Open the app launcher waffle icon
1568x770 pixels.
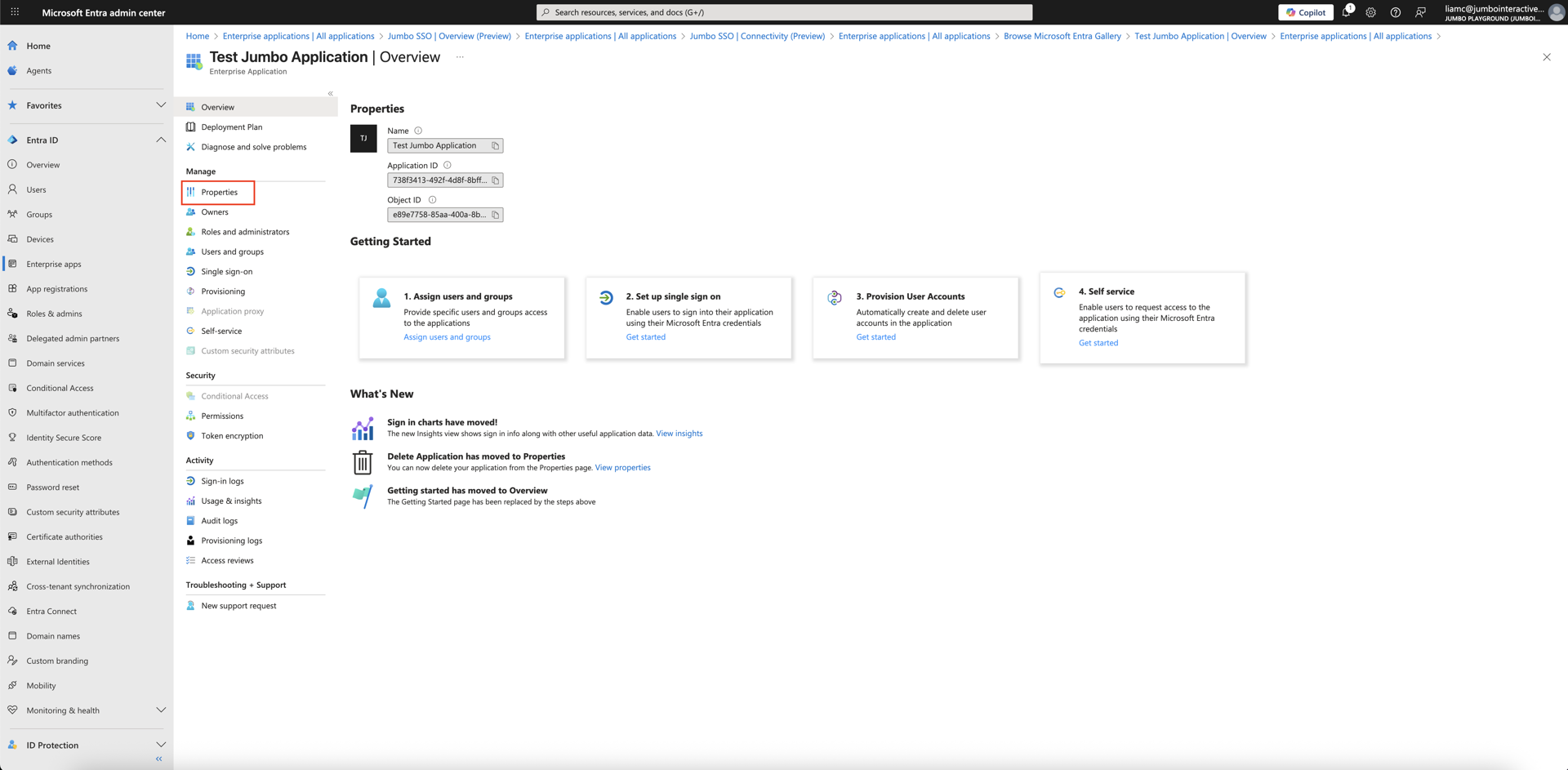click(15, 12)
